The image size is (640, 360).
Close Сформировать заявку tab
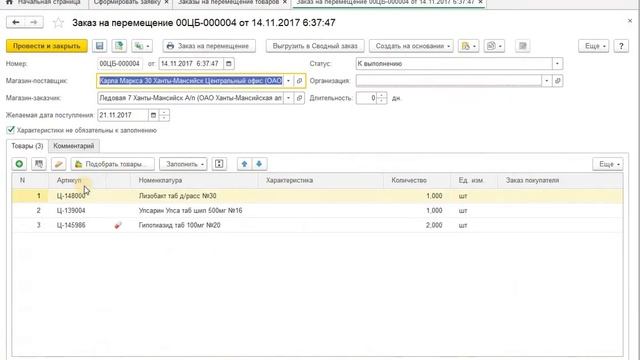167,2
